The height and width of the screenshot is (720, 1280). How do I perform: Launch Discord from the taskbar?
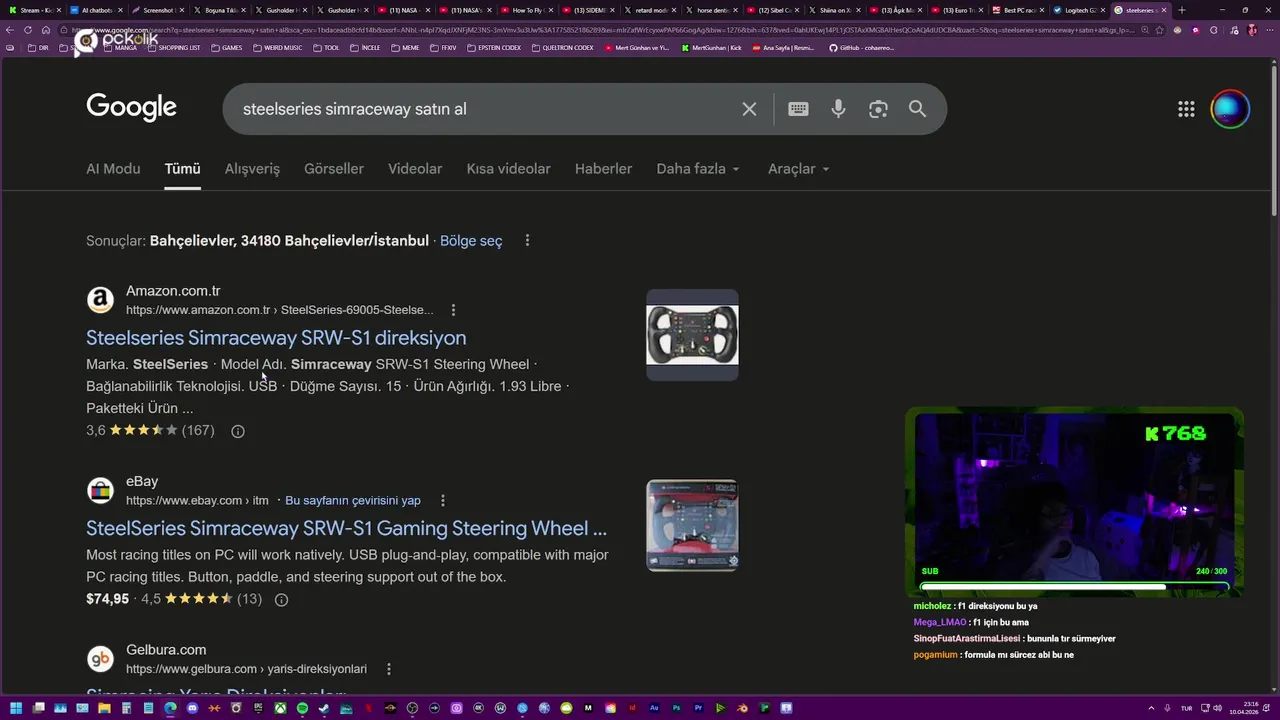[x=192, y=708]
